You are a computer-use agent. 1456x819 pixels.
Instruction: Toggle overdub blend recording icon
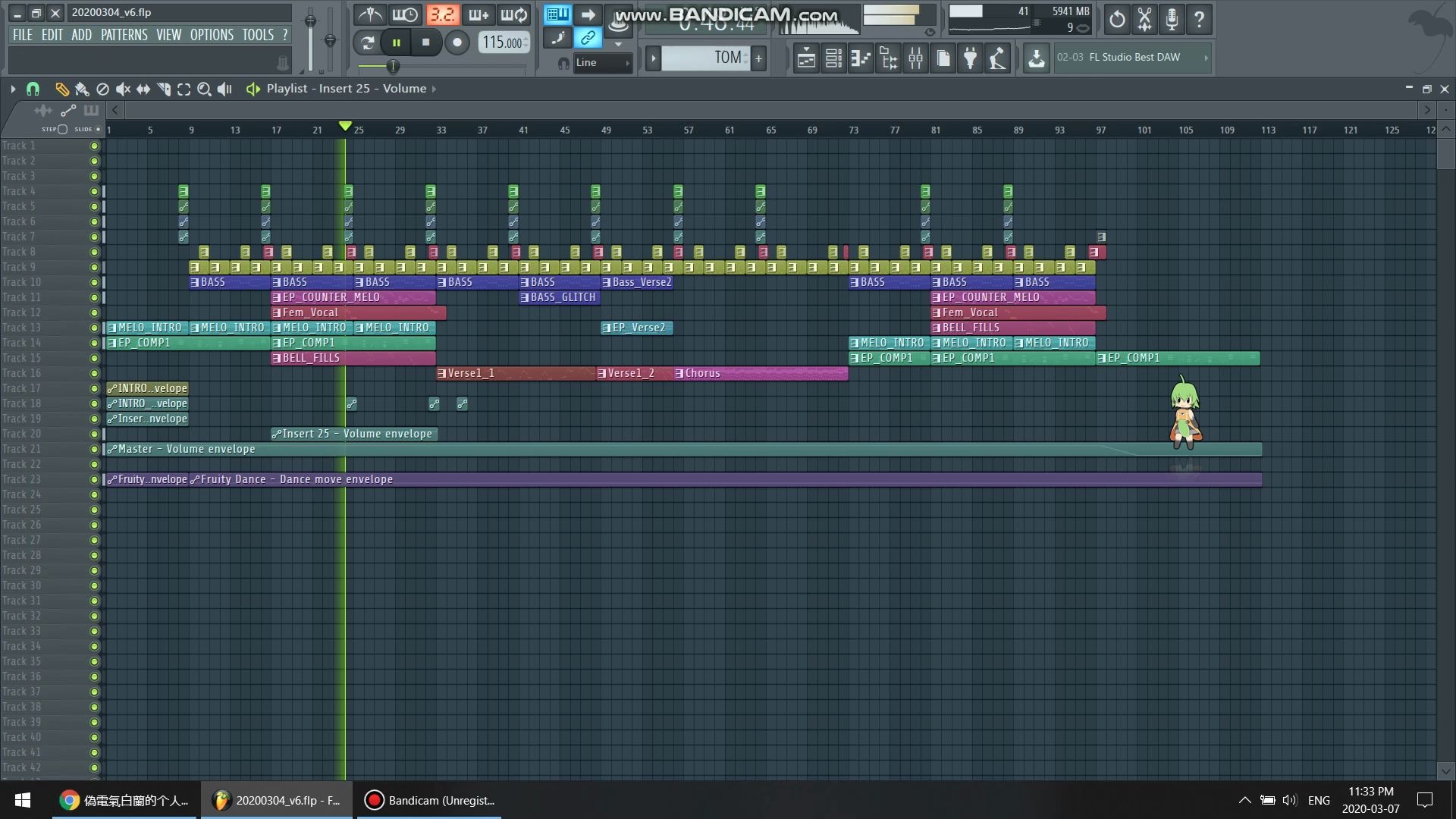pyautogui.click(x=478, y=14)
